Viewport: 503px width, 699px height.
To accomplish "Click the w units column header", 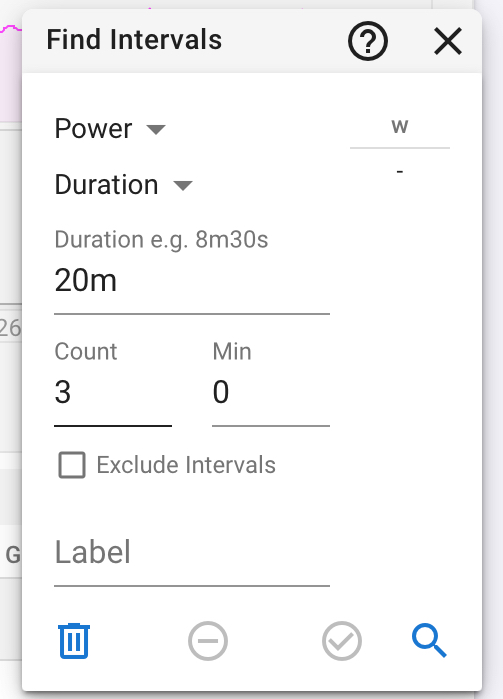I will [x=400, y=127].
